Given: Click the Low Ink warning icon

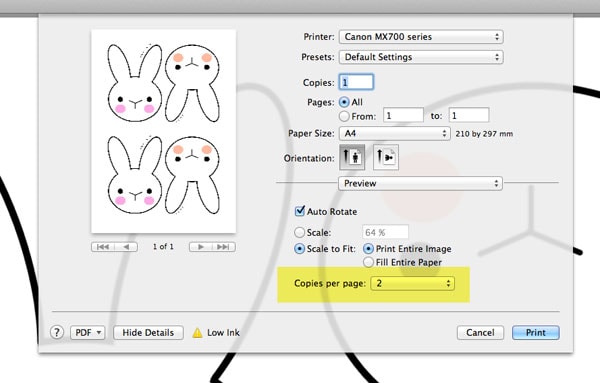Looking at the screenshot, I should pos(197,332).
